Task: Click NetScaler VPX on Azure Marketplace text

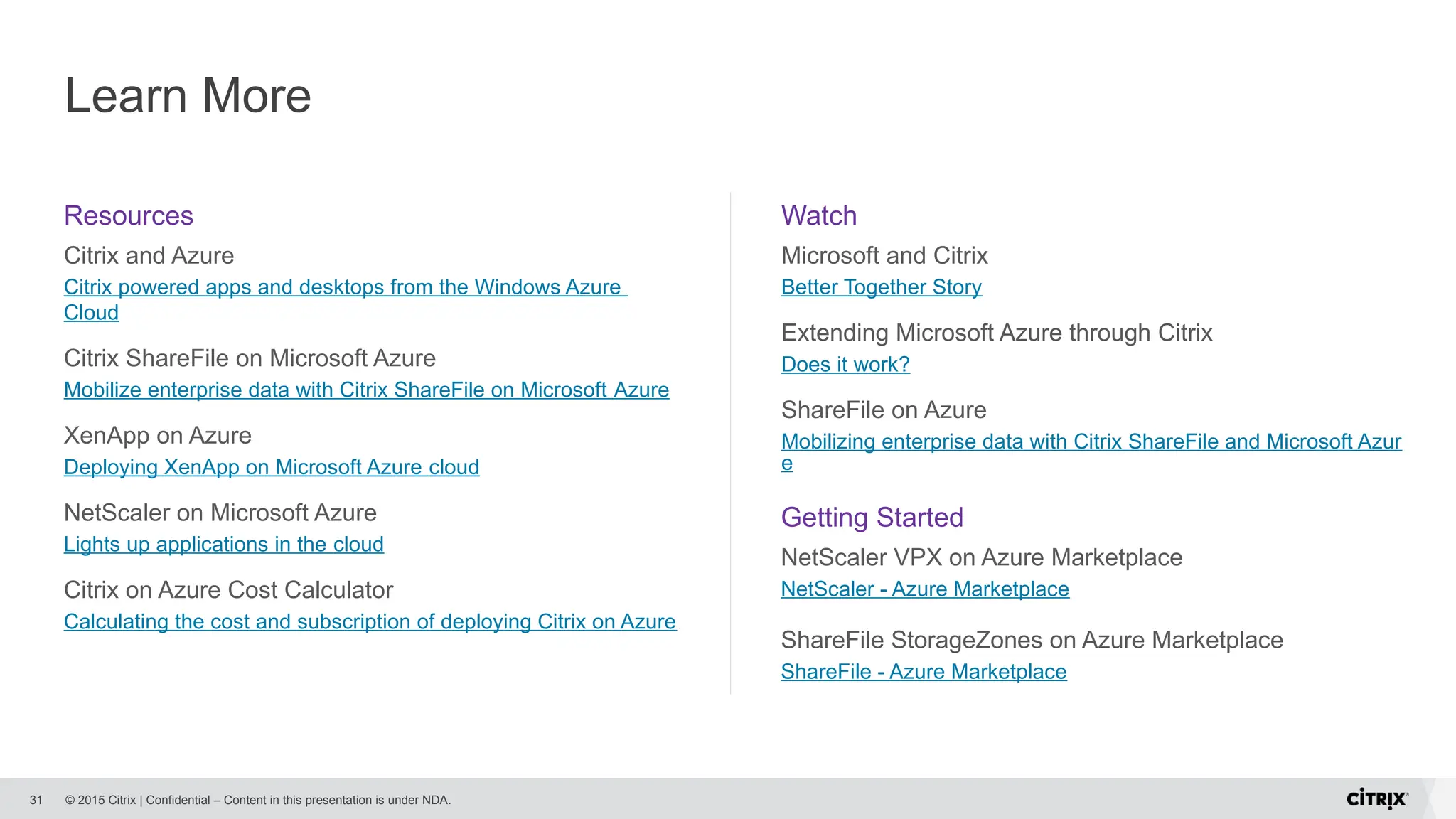Action: point(982,557)
